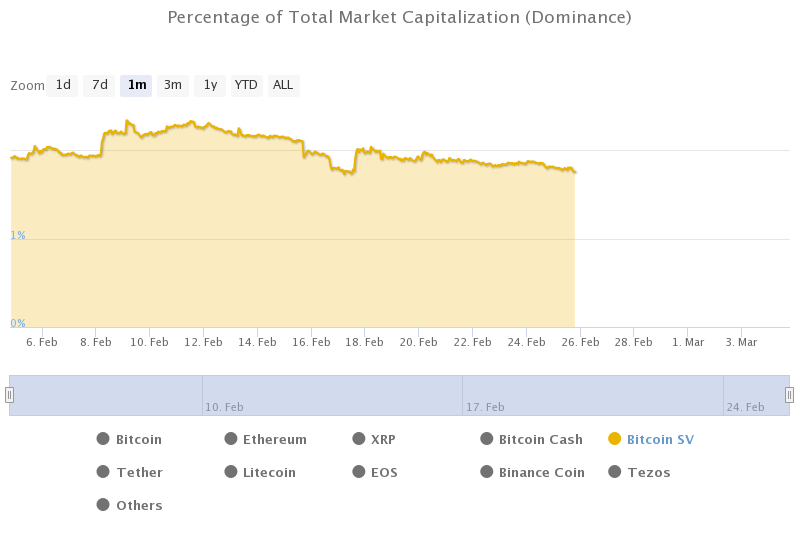The image size is (800, 550).
Task: Click the Bitcoin Cash legend circle
Action: pos(487,439)
